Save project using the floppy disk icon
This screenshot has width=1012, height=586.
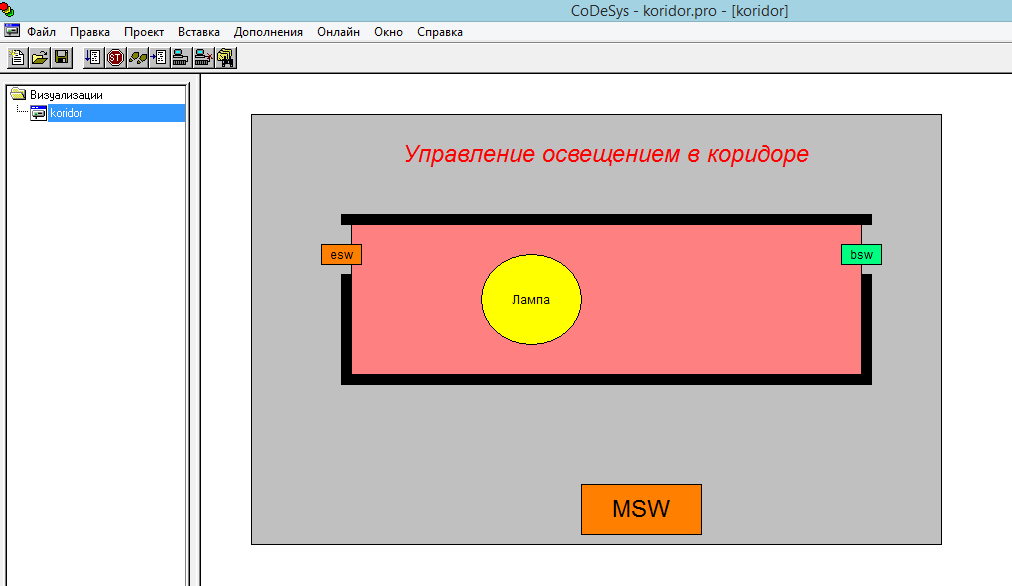61,57
